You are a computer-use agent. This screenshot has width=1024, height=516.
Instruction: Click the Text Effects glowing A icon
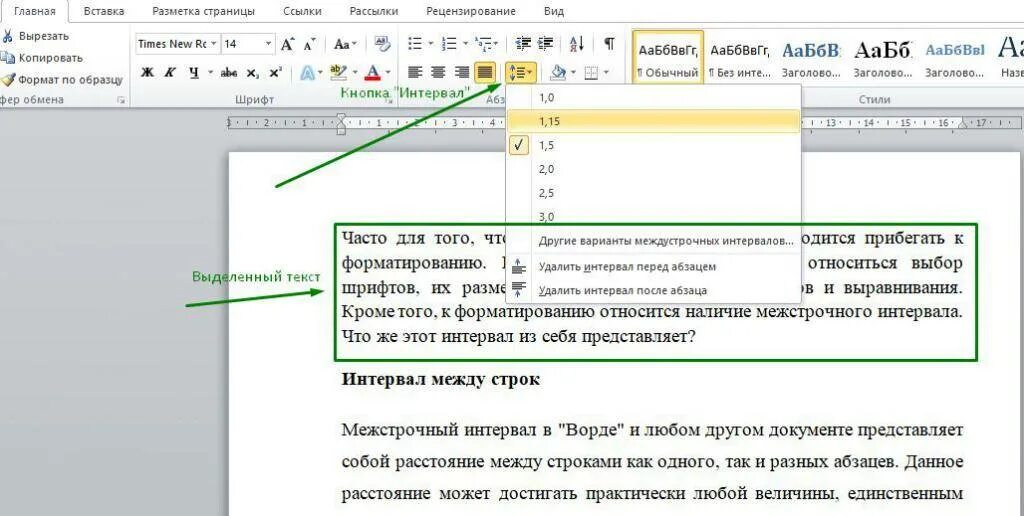pos(307,73)
